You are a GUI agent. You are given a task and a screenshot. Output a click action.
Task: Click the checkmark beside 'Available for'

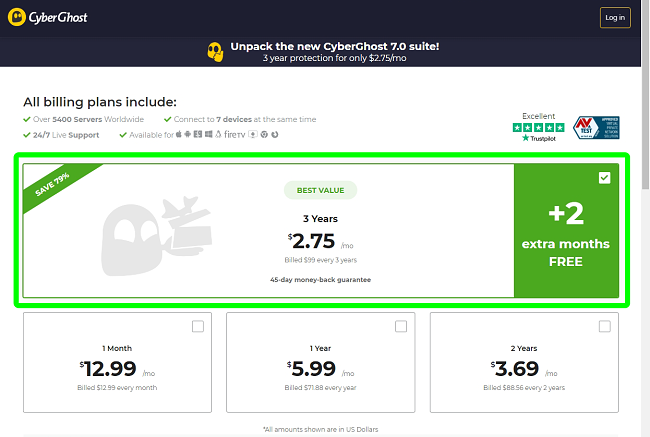(x=123, y=135)
